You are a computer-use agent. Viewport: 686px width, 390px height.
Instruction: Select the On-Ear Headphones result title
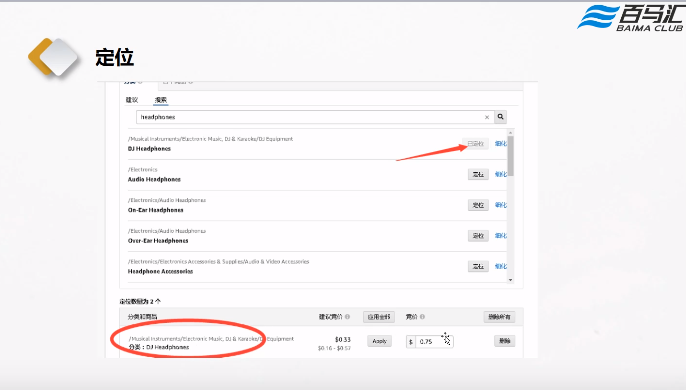point(155,210)
